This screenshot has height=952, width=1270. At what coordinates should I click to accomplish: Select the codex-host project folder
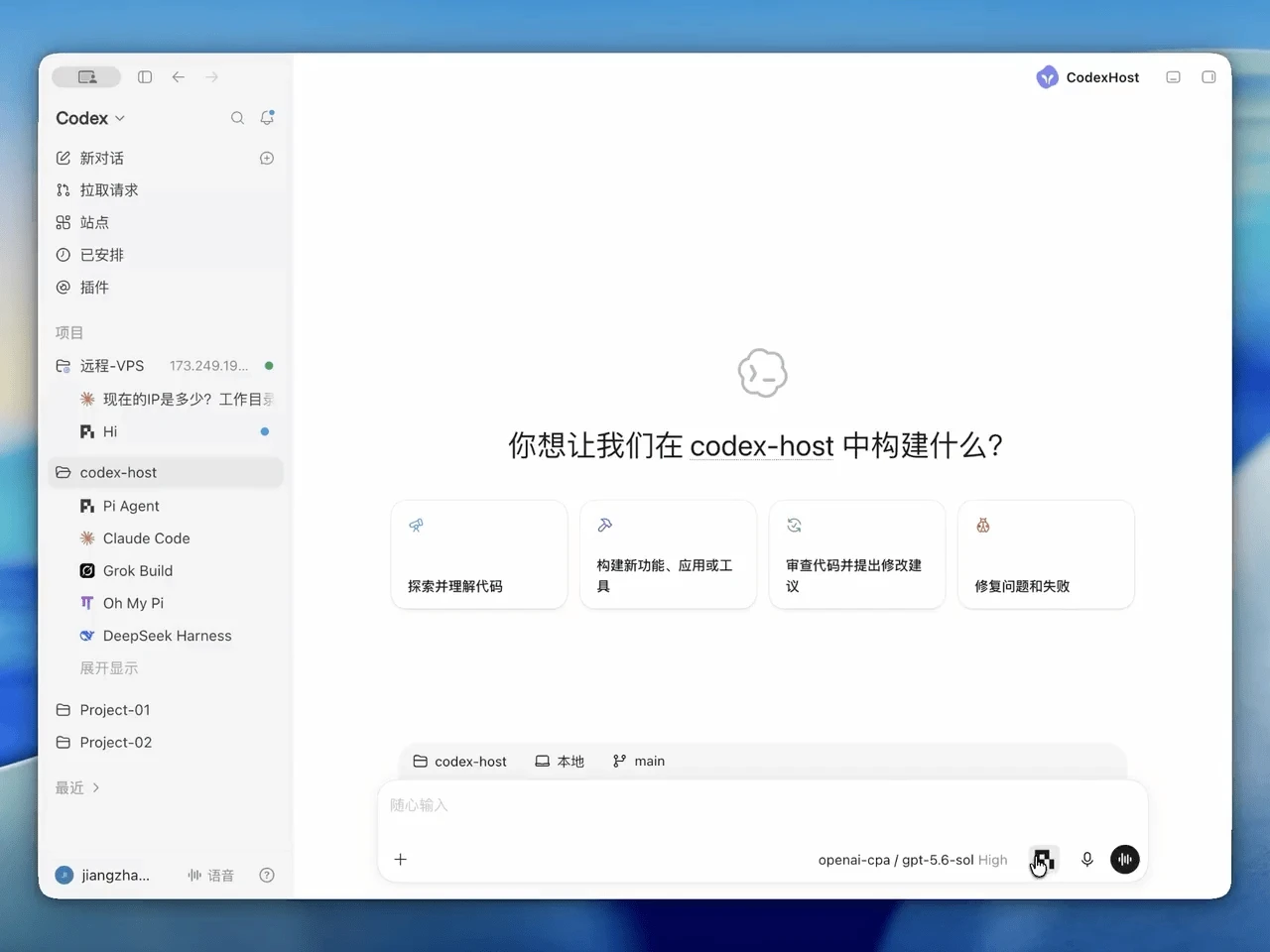click(166, 473)
